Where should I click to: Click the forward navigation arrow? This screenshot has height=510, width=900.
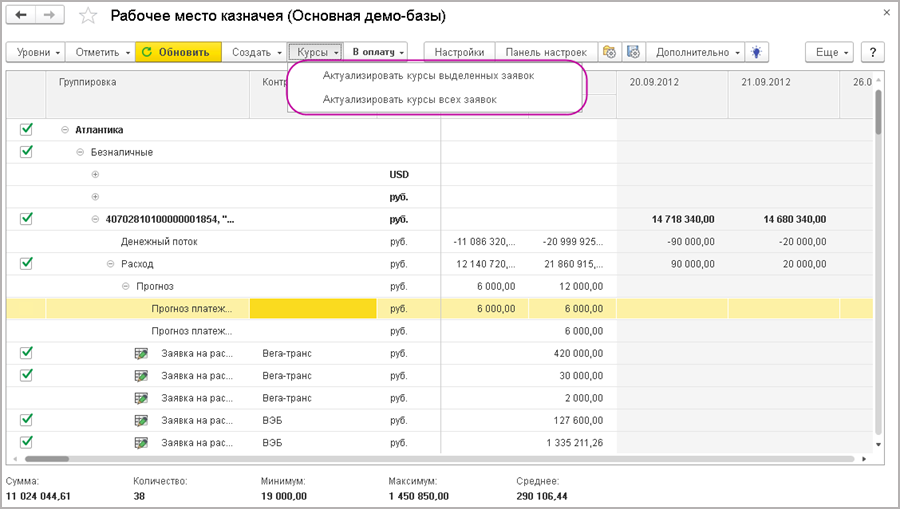point(51,16)
